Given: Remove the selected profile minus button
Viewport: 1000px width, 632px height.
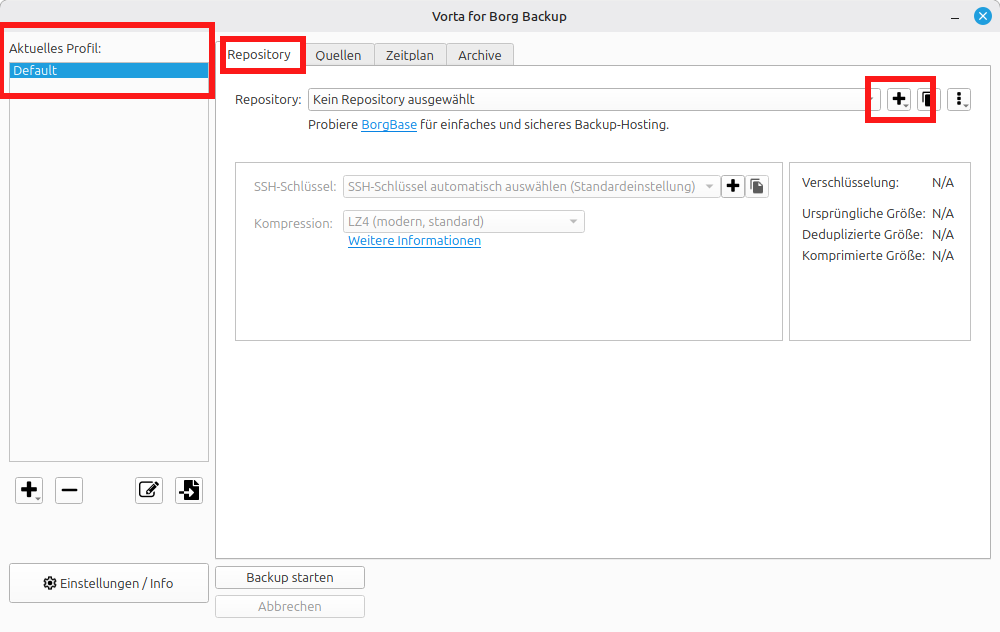Looking at the screenshot, I should coord(69,490).
